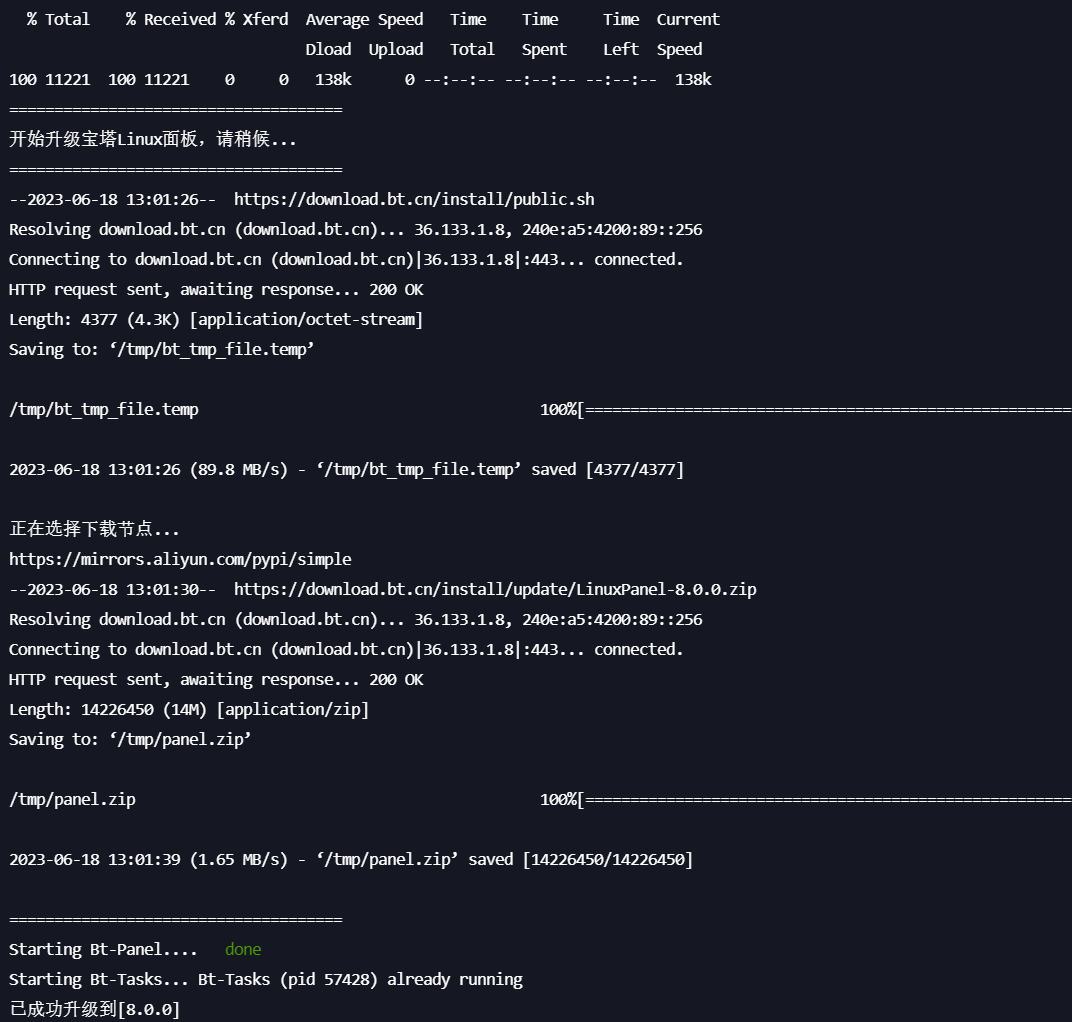Click the 'Saving to: /tmp/bt_tmp_file.temp' line
Screen dimensions: 1072x1022
coord(161,349)
